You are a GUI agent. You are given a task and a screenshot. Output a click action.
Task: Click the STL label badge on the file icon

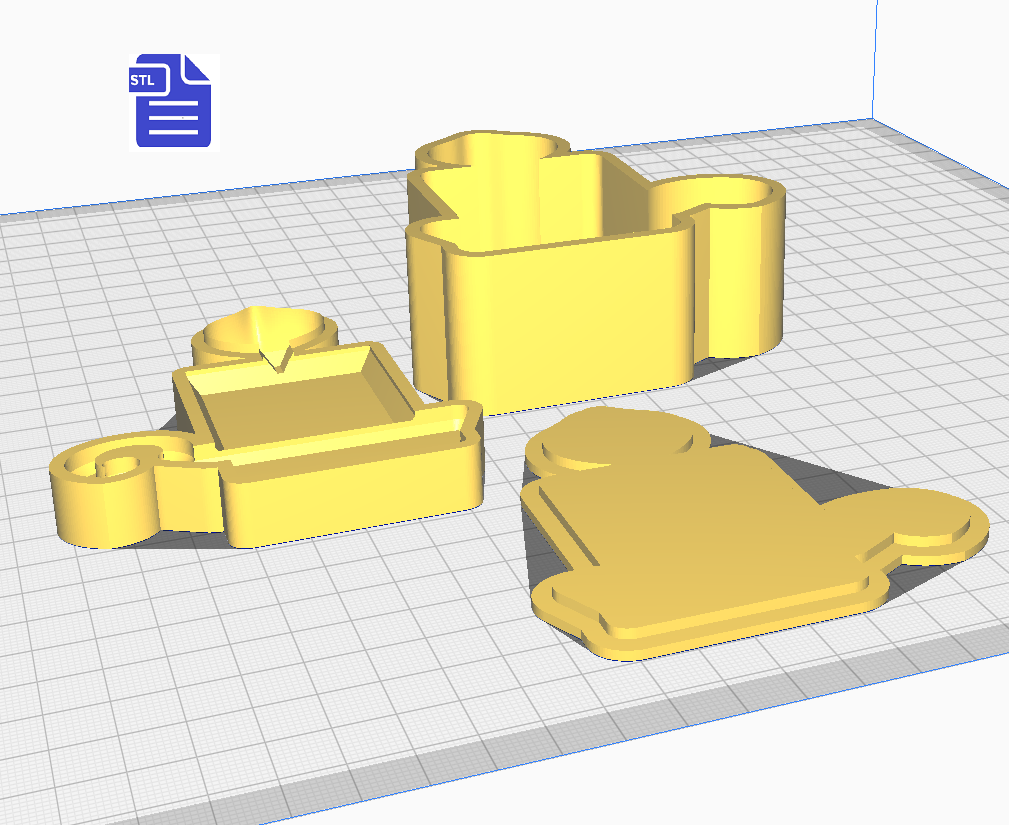tap(143, 81)
